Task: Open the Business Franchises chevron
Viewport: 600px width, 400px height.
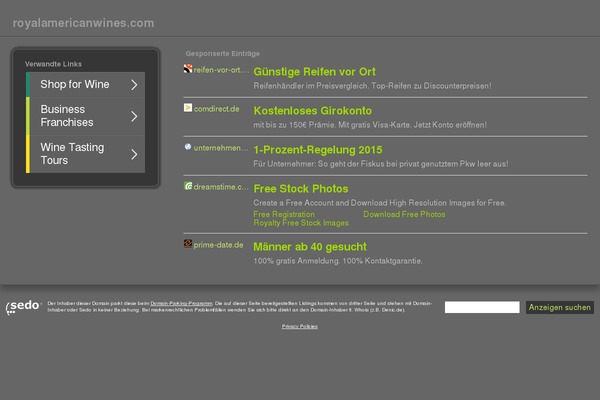Action: (x=134, y=116)
